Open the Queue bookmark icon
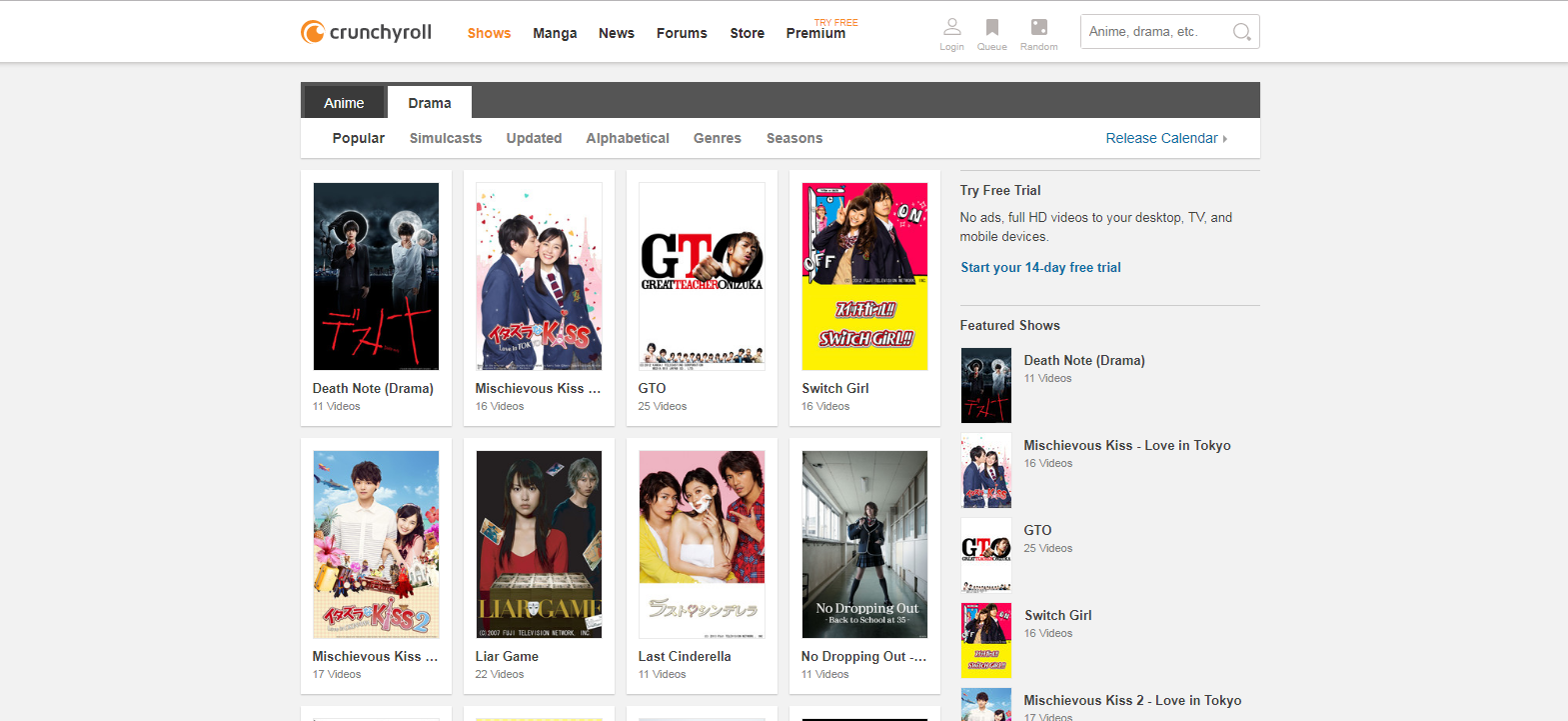Screen dimensions: 1568x721 (x=991, y=27)
